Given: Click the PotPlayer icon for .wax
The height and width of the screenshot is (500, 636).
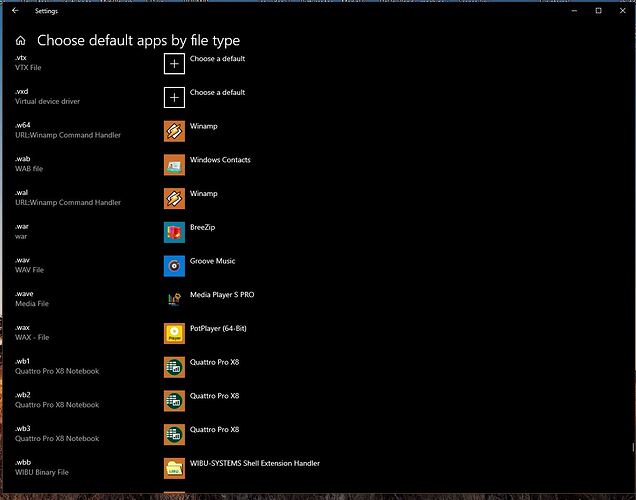Looking at the screenshot, I should point(174,333).
